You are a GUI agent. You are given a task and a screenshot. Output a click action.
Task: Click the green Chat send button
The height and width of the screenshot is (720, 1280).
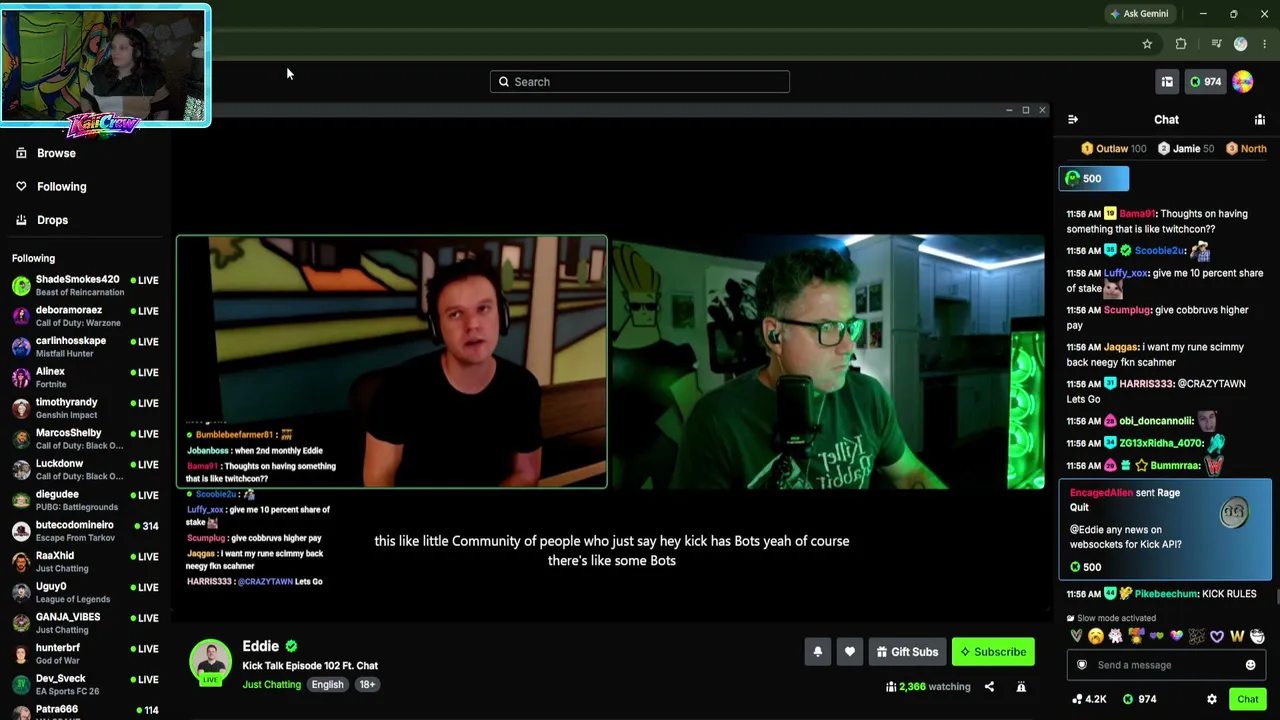pos(1247,699)
